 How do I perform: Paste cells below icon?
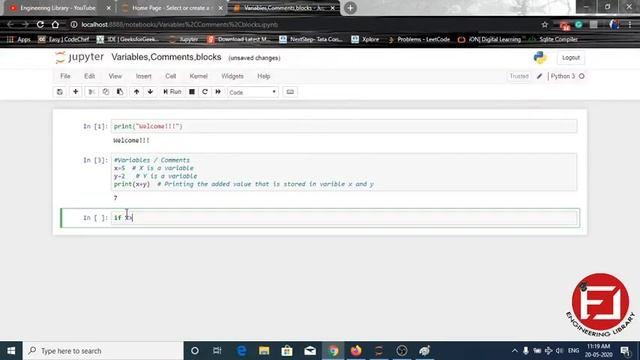[120, 92]
